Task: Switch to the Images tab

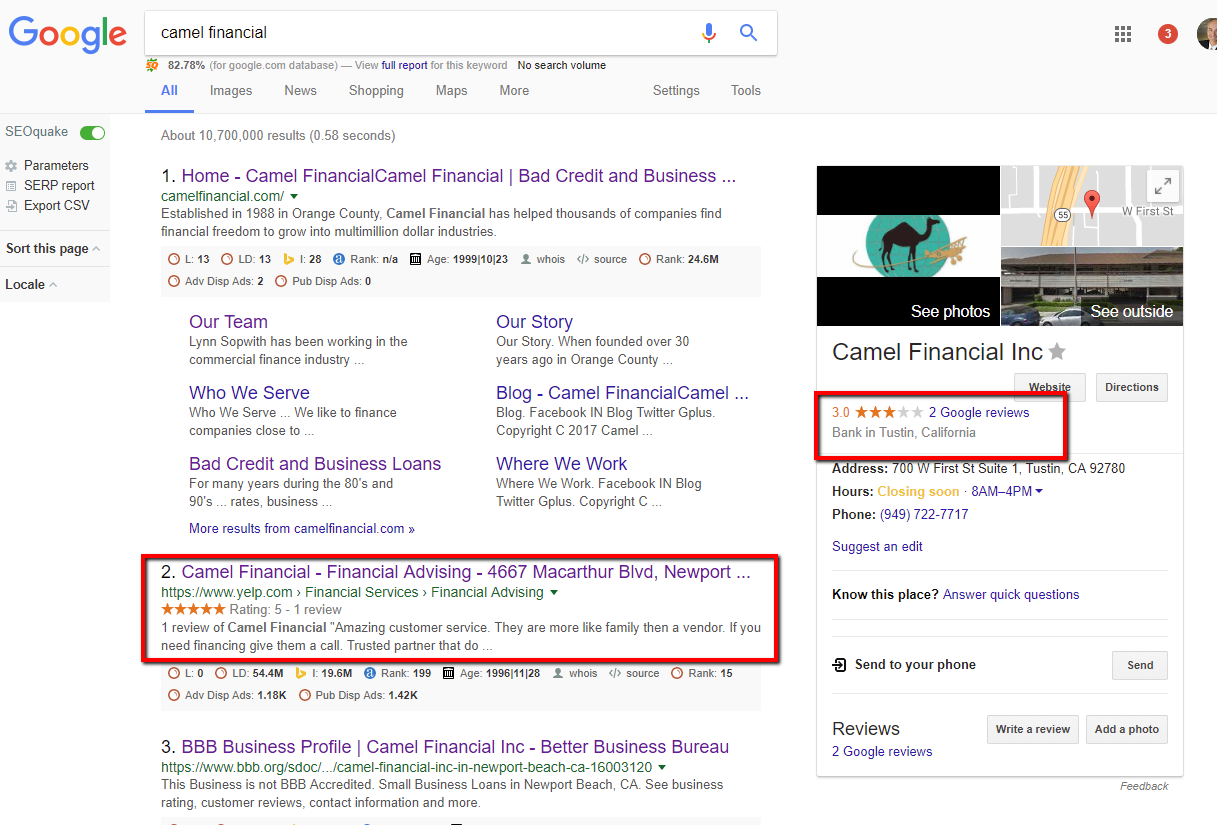Action: tap(231, 90)
